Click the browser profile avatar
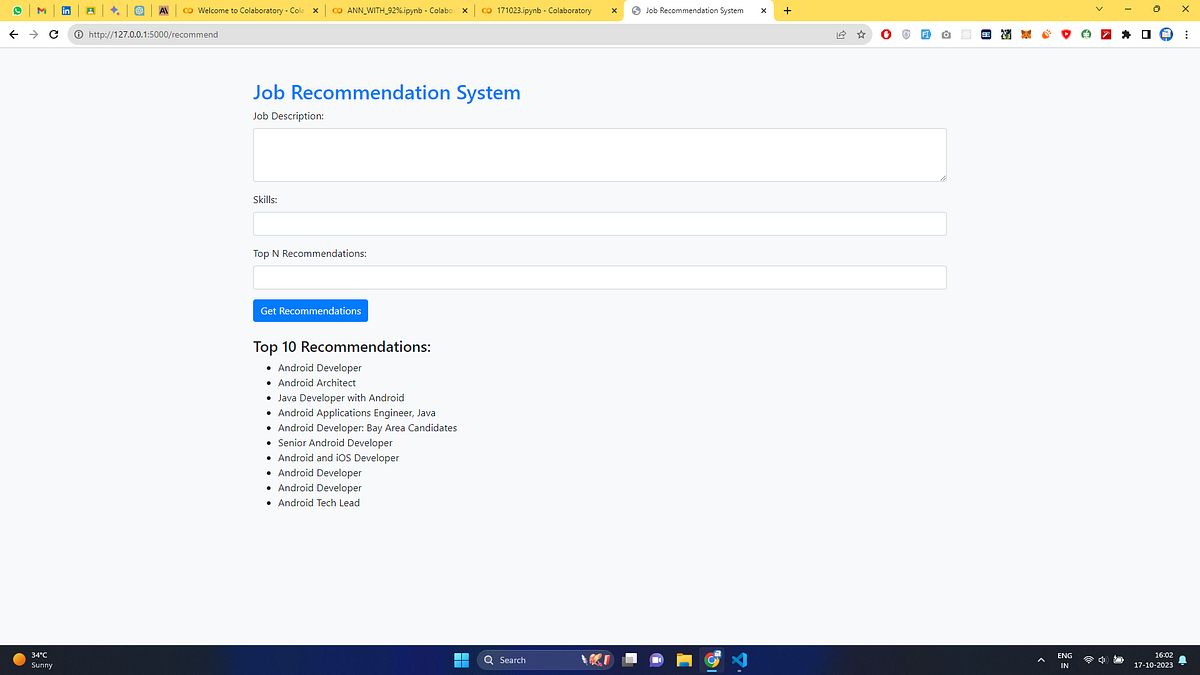This screenshot has height=675, width=1200. (1166, 34)
